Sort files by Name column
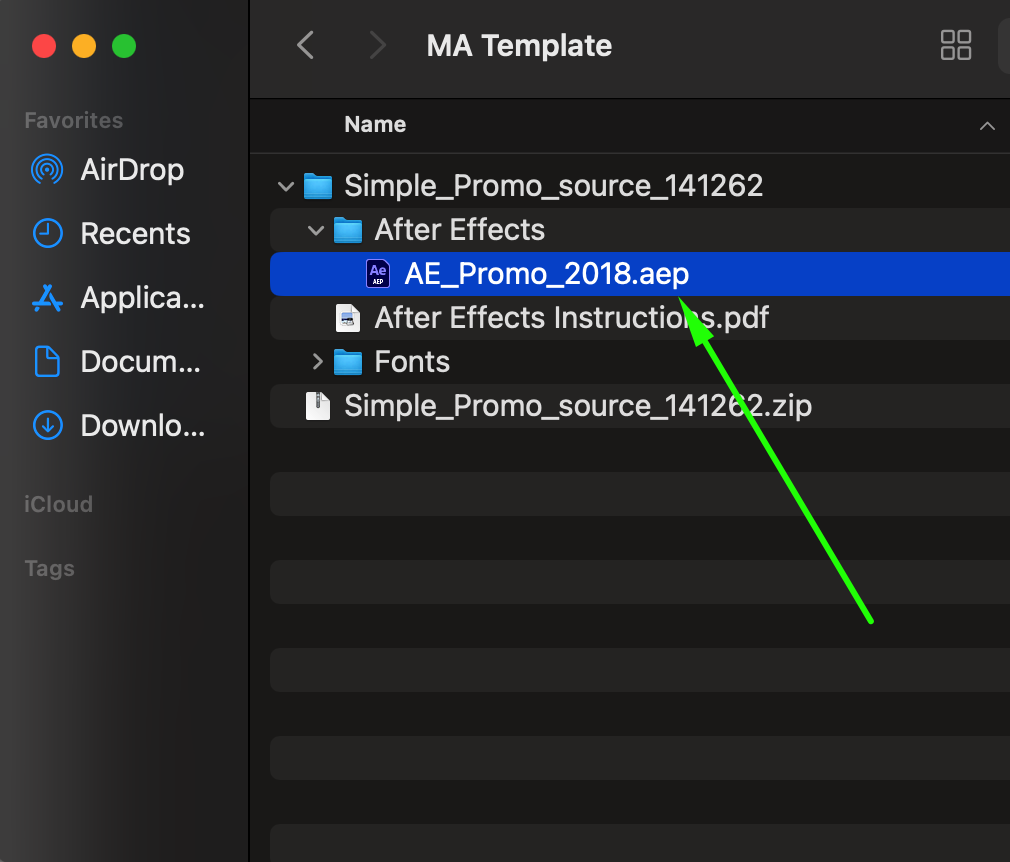 pos(375,125)
